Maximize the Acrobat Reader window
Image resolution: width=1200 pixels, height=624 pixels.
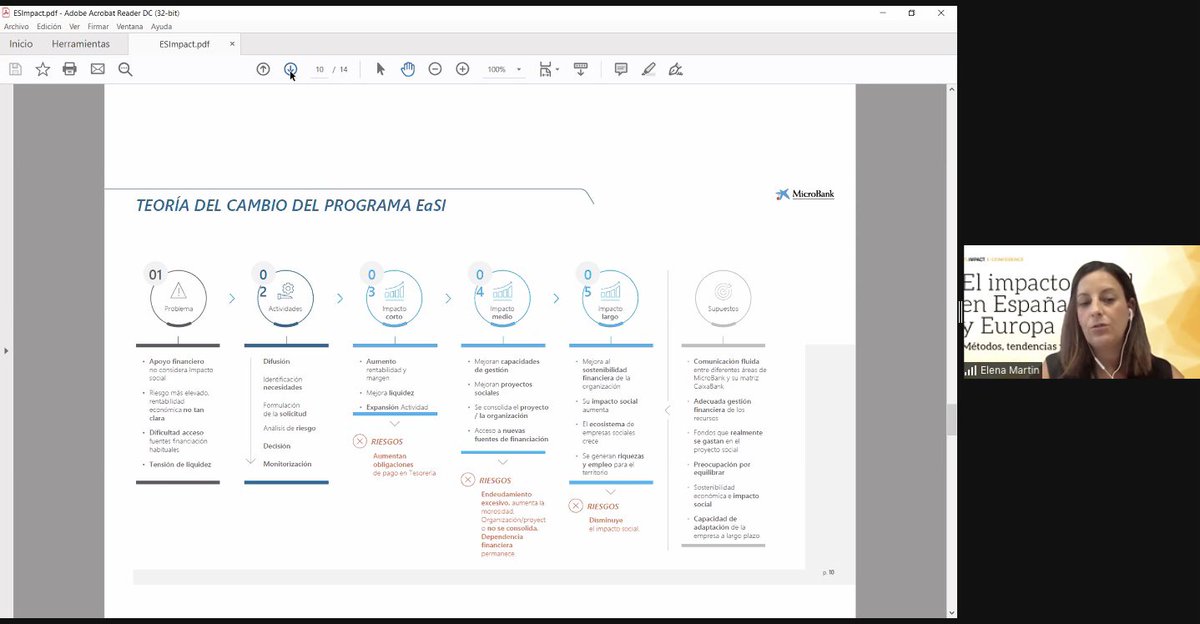click(x=911, y=13)
